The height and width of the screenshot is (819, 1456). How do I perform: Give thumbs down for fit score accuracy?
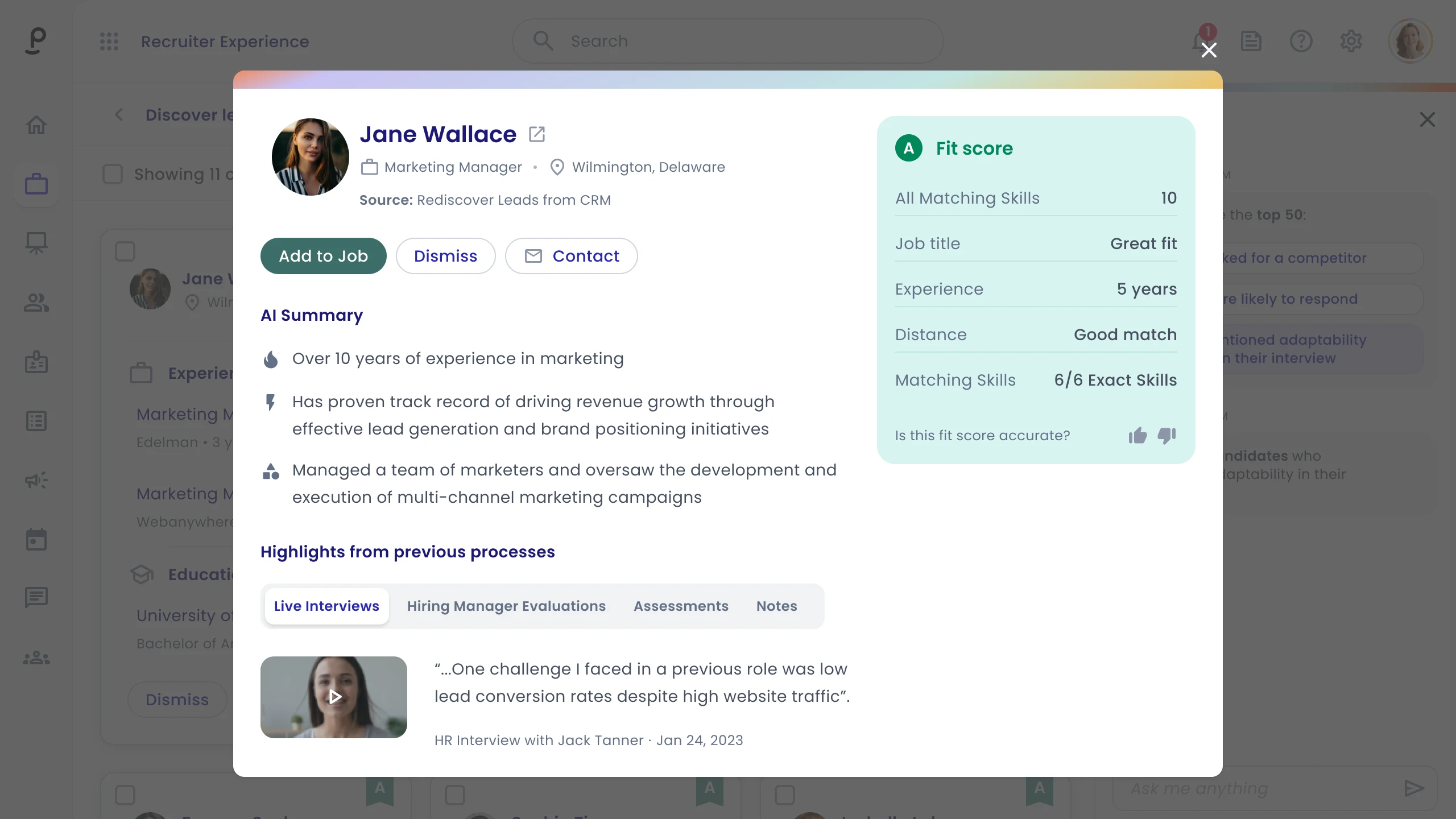[x=1167, y=436]
